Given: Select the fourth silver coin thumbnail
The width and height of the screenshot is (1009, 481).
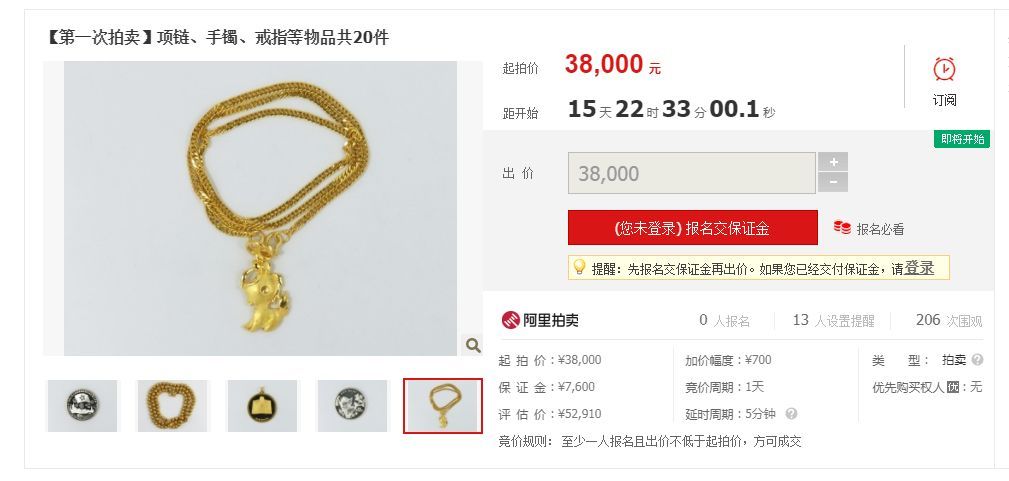Looking at the screenshot, I should click(352, 406).
